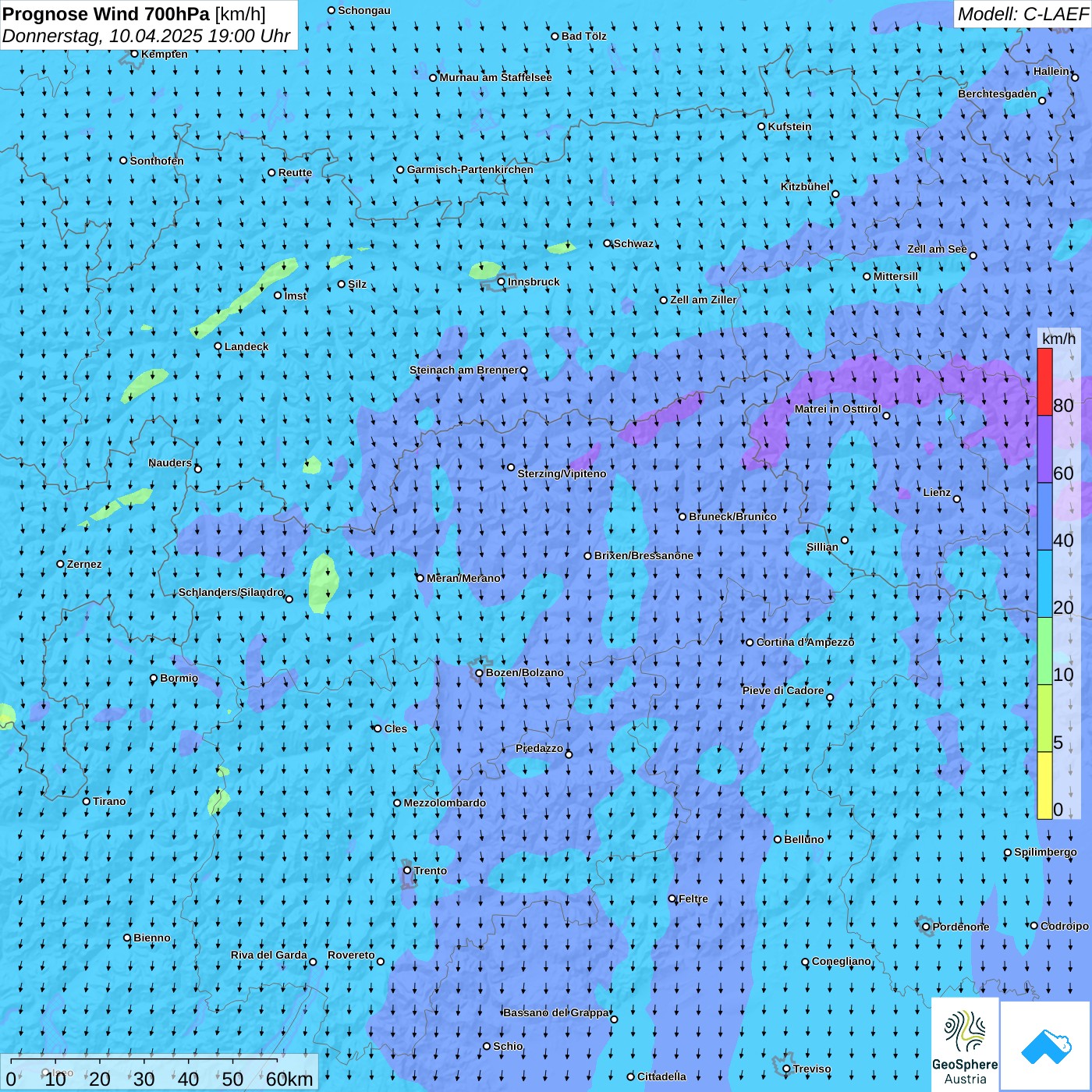Click the 'Schwaz' label
This screenshot has width=1092, height=1092.
point(633,243)
